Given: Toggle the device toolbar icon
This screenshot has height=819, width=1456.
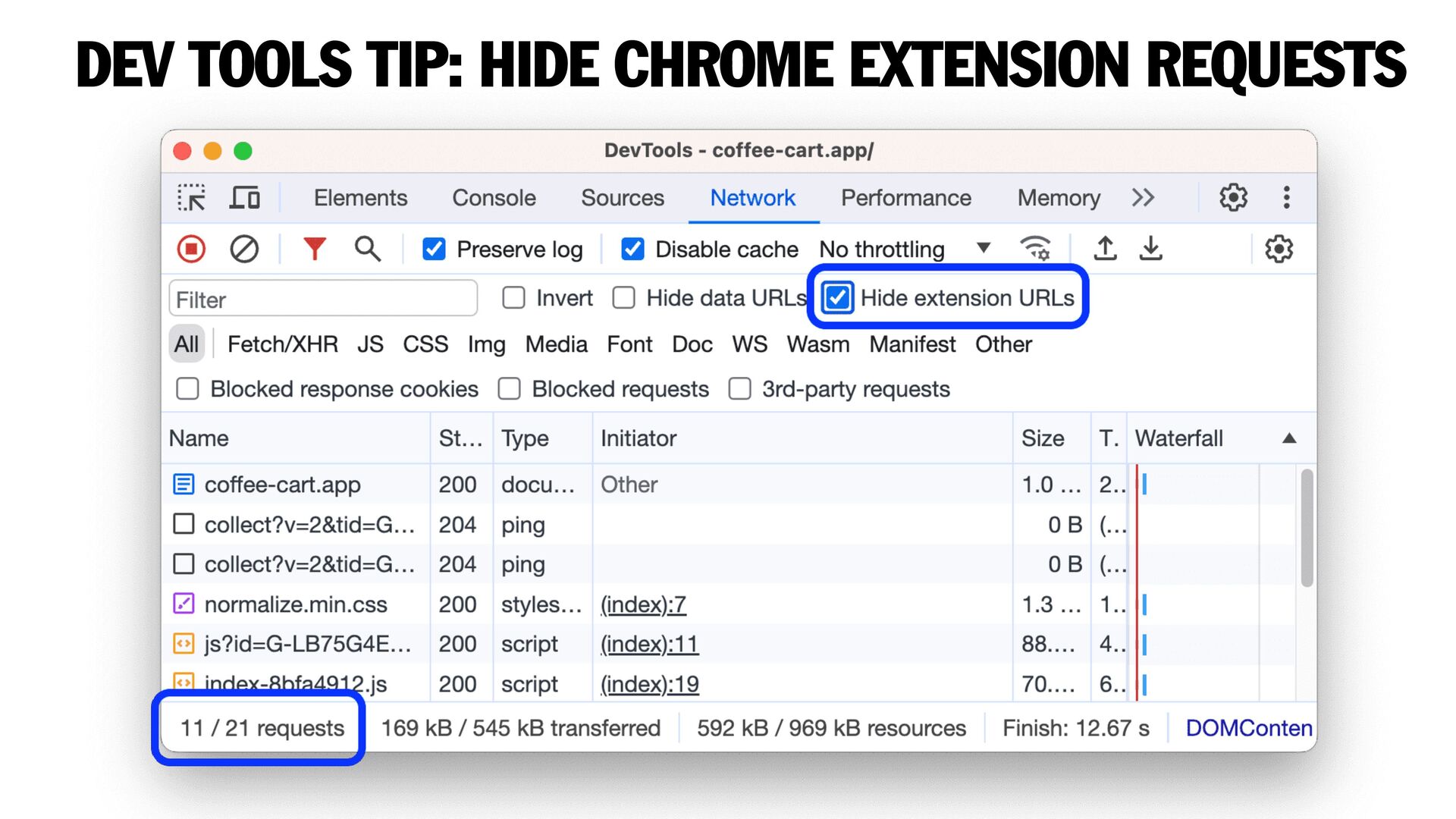Looking at the screenshot, I should (x=244, y=198).
